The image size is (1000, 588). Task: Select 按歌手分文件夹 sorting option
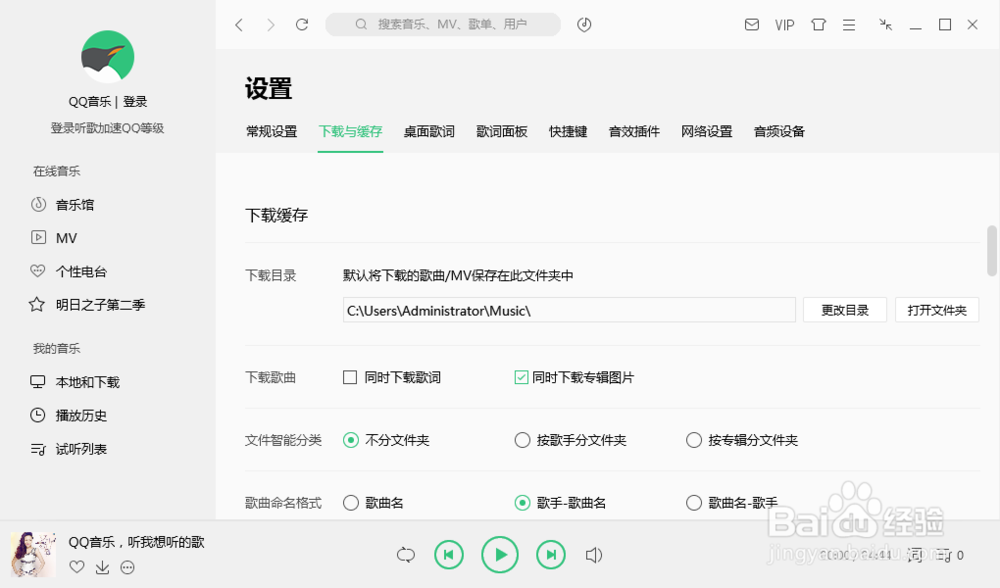click(x=522, y=440)
